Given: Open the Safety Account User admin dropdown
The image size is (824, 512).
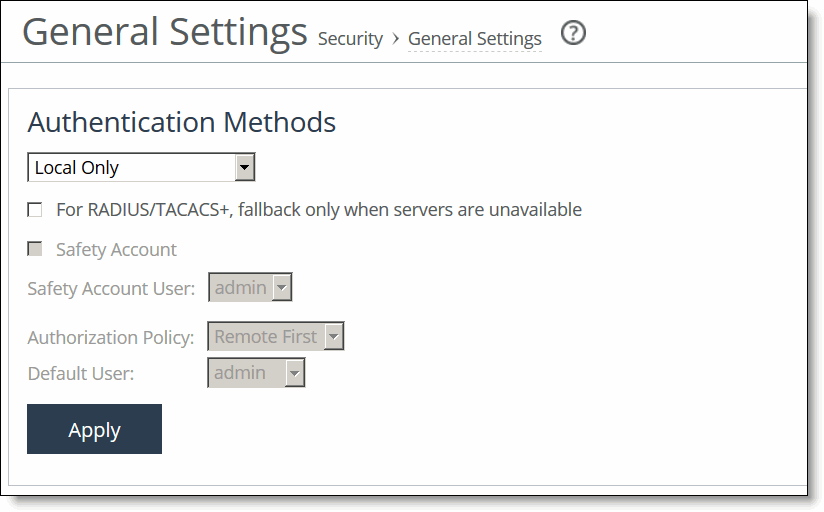Looking at the screenshot, I should (x=250, y=288).
